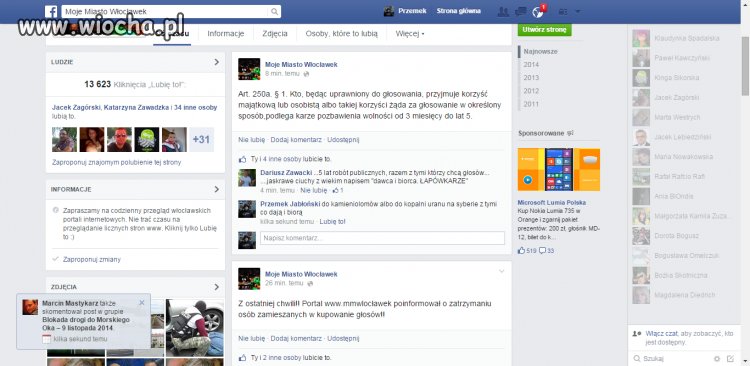Click thumbs-up icon beside 'Ty i 4 inne osoby'
750x366 pixels.
pos(243,159)
